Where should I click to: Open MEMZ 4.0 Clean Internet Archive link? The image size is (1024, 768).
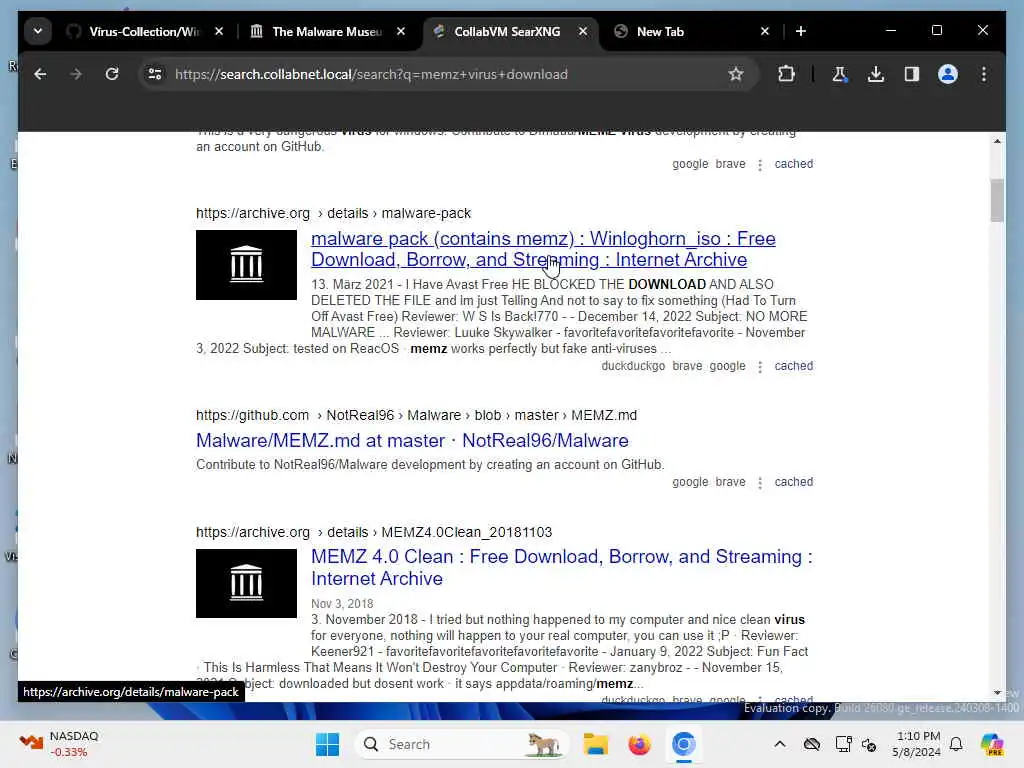562,568
